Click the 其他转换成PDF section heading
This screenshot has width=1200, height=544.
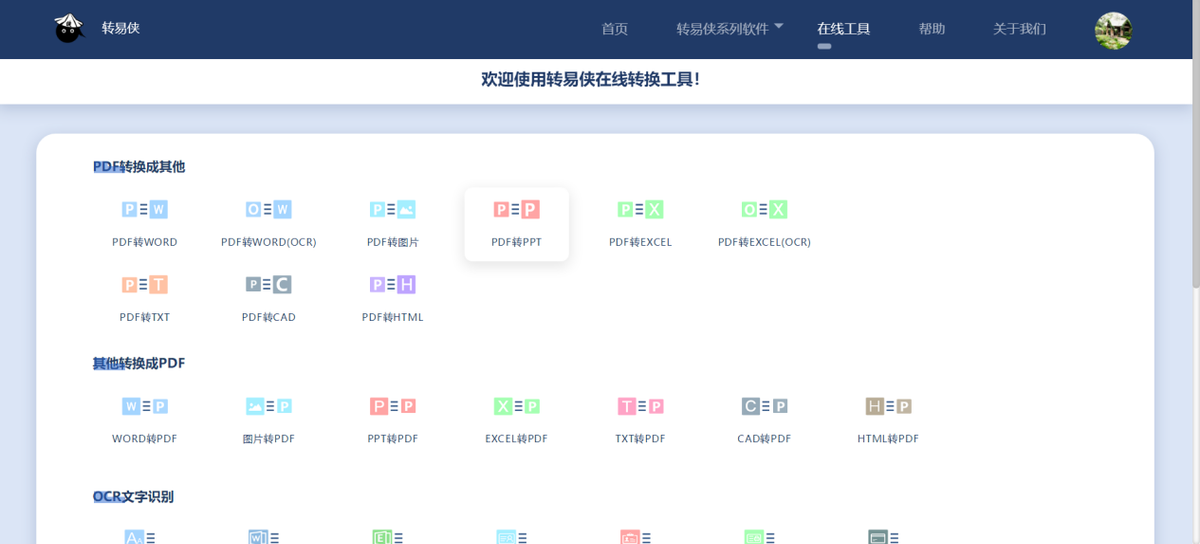139,363
